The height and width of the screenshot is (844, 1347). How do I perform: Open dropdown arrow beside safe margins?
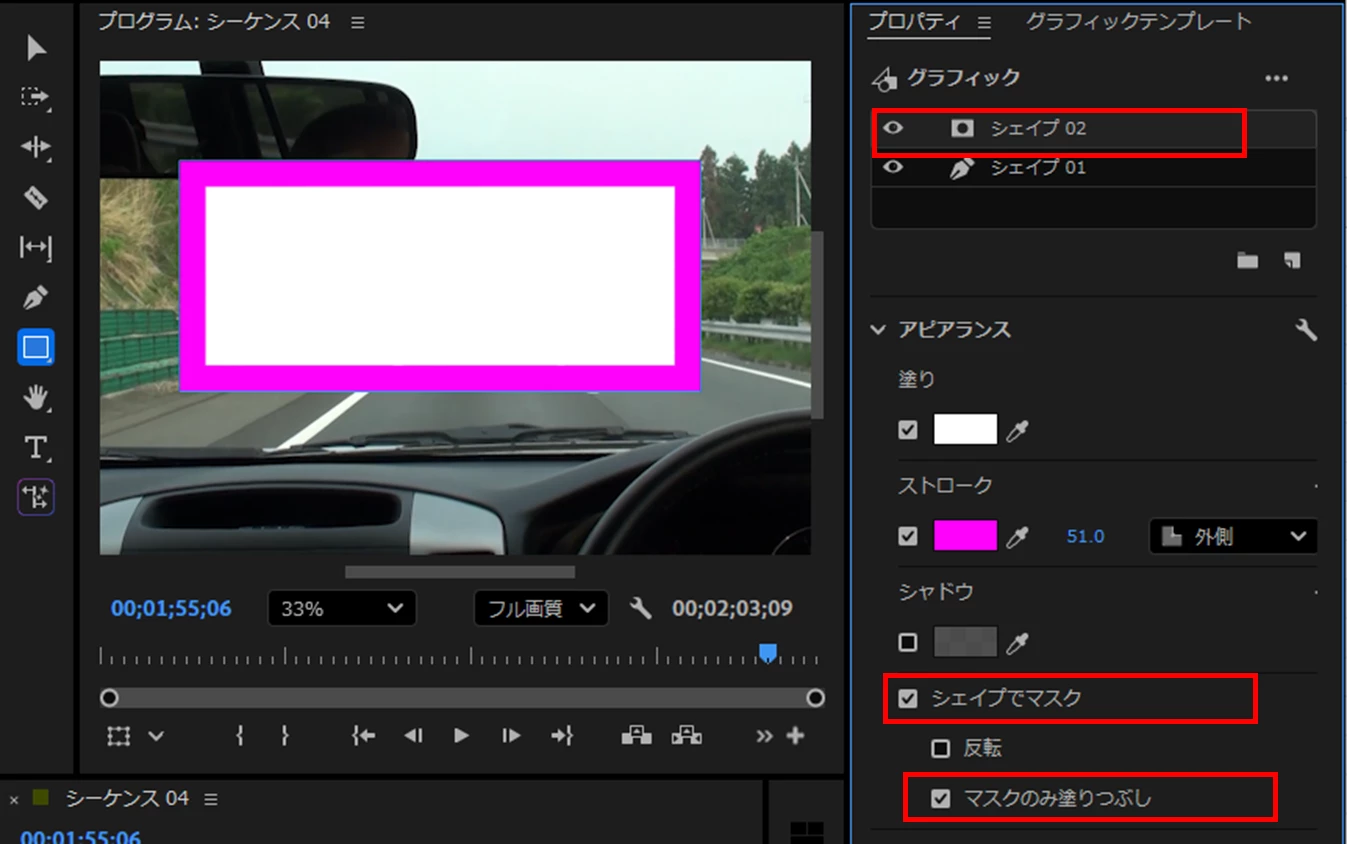(156, 736)
